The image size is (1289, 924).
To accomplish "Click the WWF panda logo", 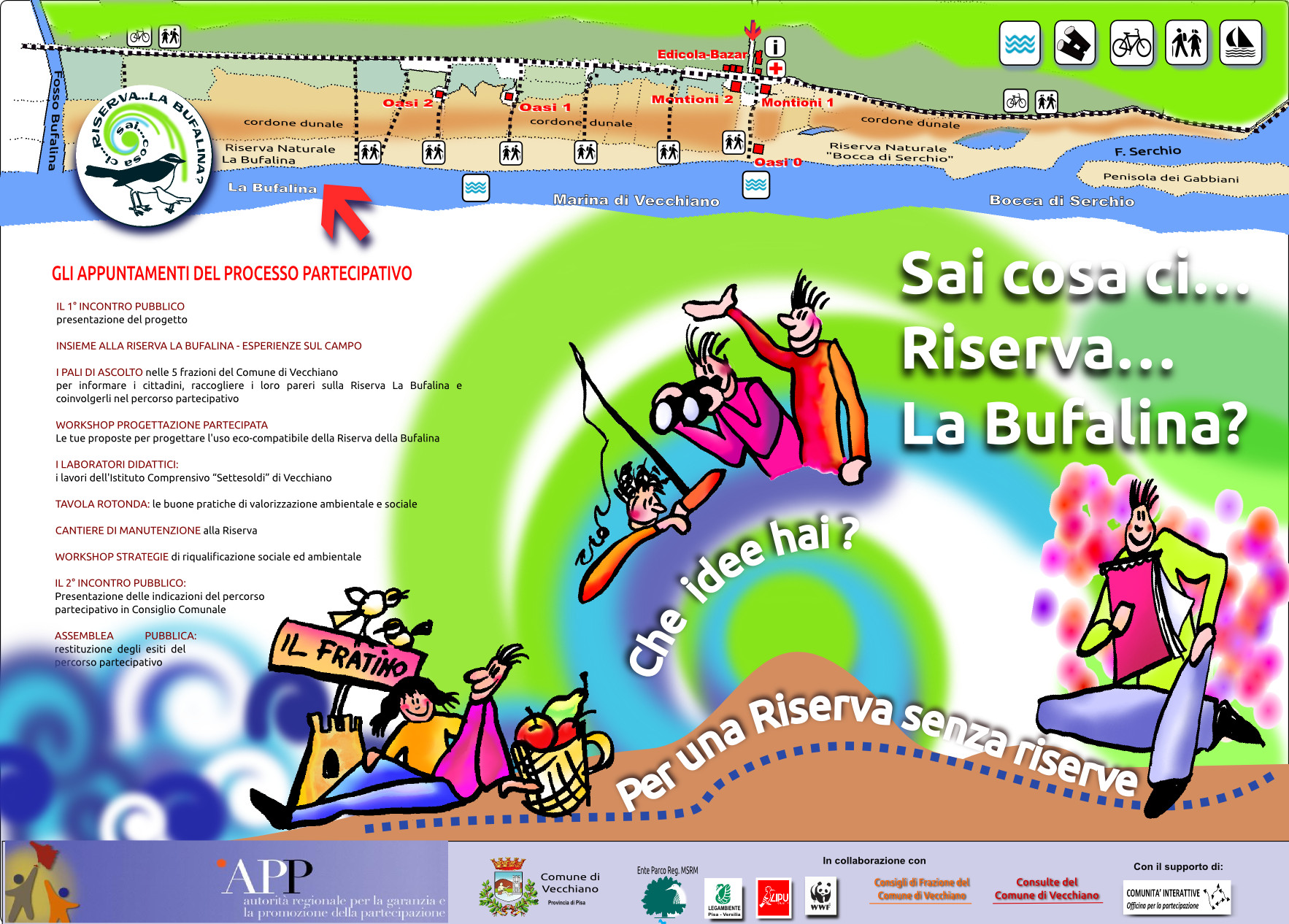I will pos(820,896).
